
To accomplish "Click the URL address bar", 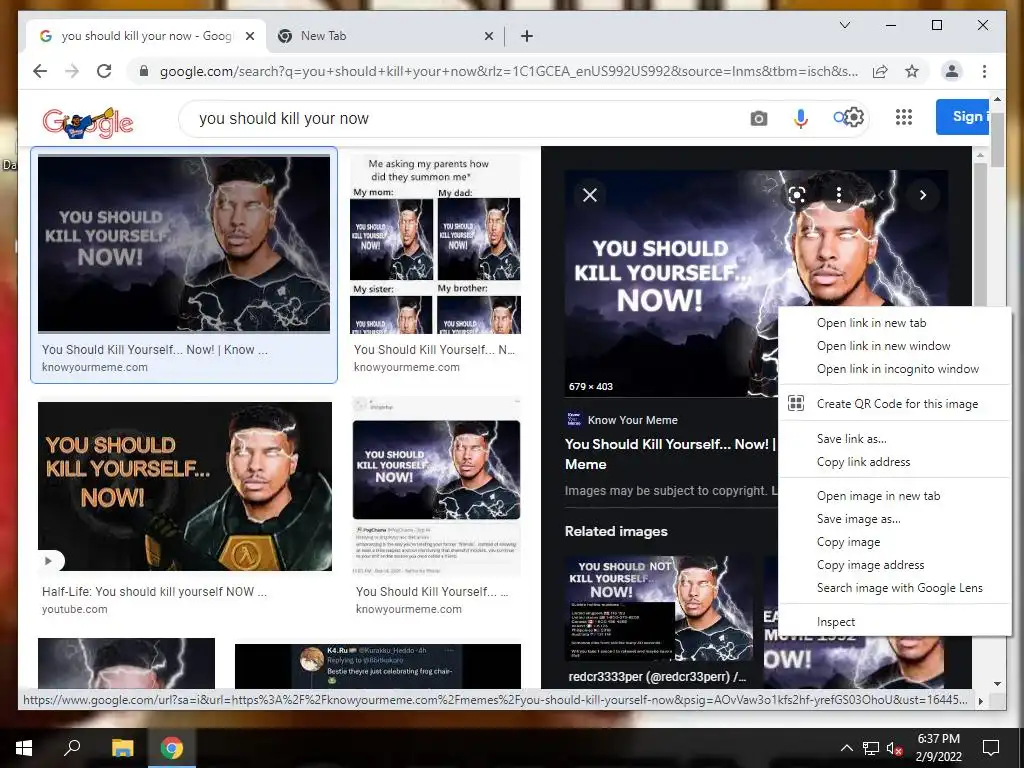I will click(509, 71).
